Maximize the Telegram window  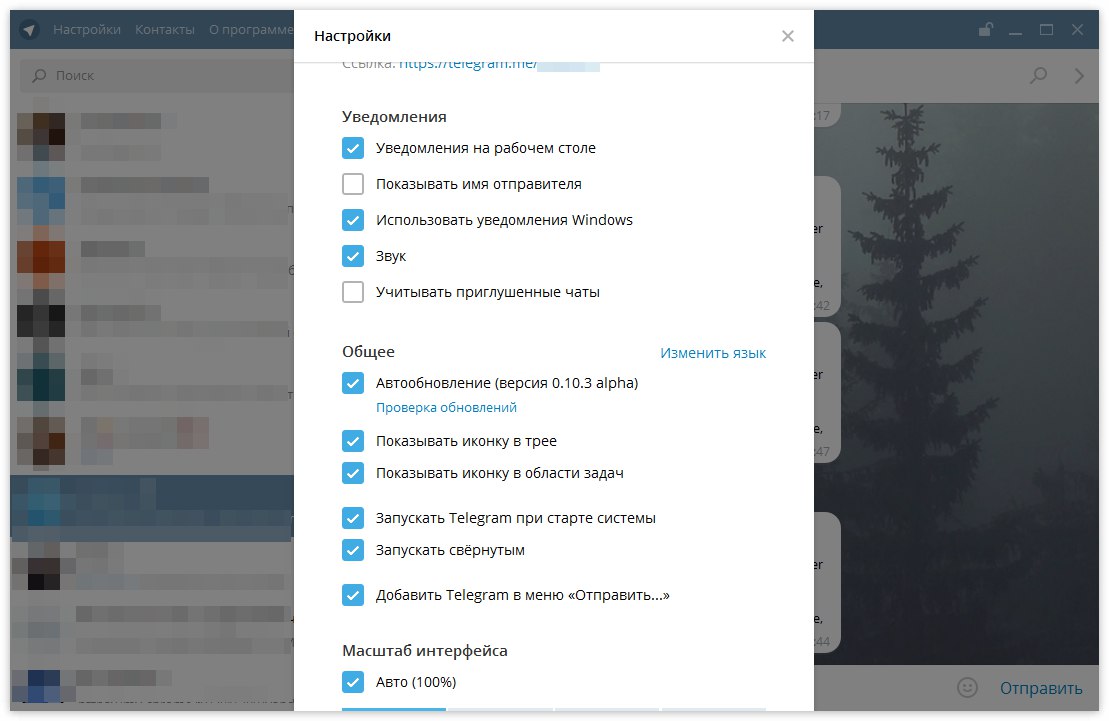(1046, 30)
